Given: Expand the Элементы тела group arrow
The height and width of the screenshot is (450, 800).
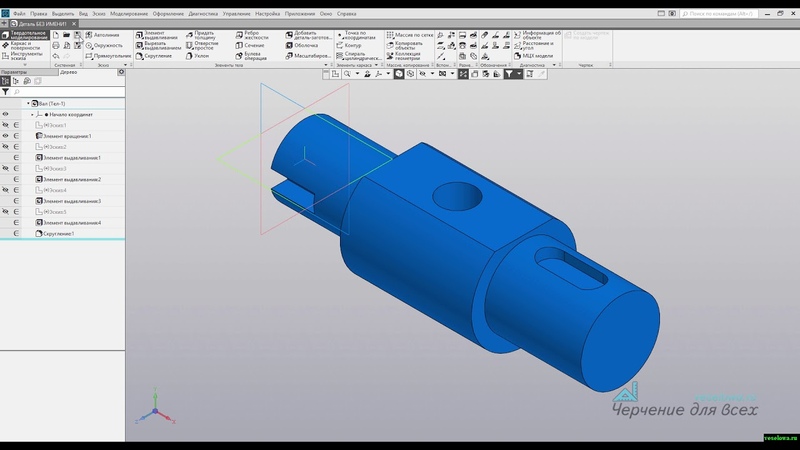Looking at the screenshot, I should (x=326, y=65).
